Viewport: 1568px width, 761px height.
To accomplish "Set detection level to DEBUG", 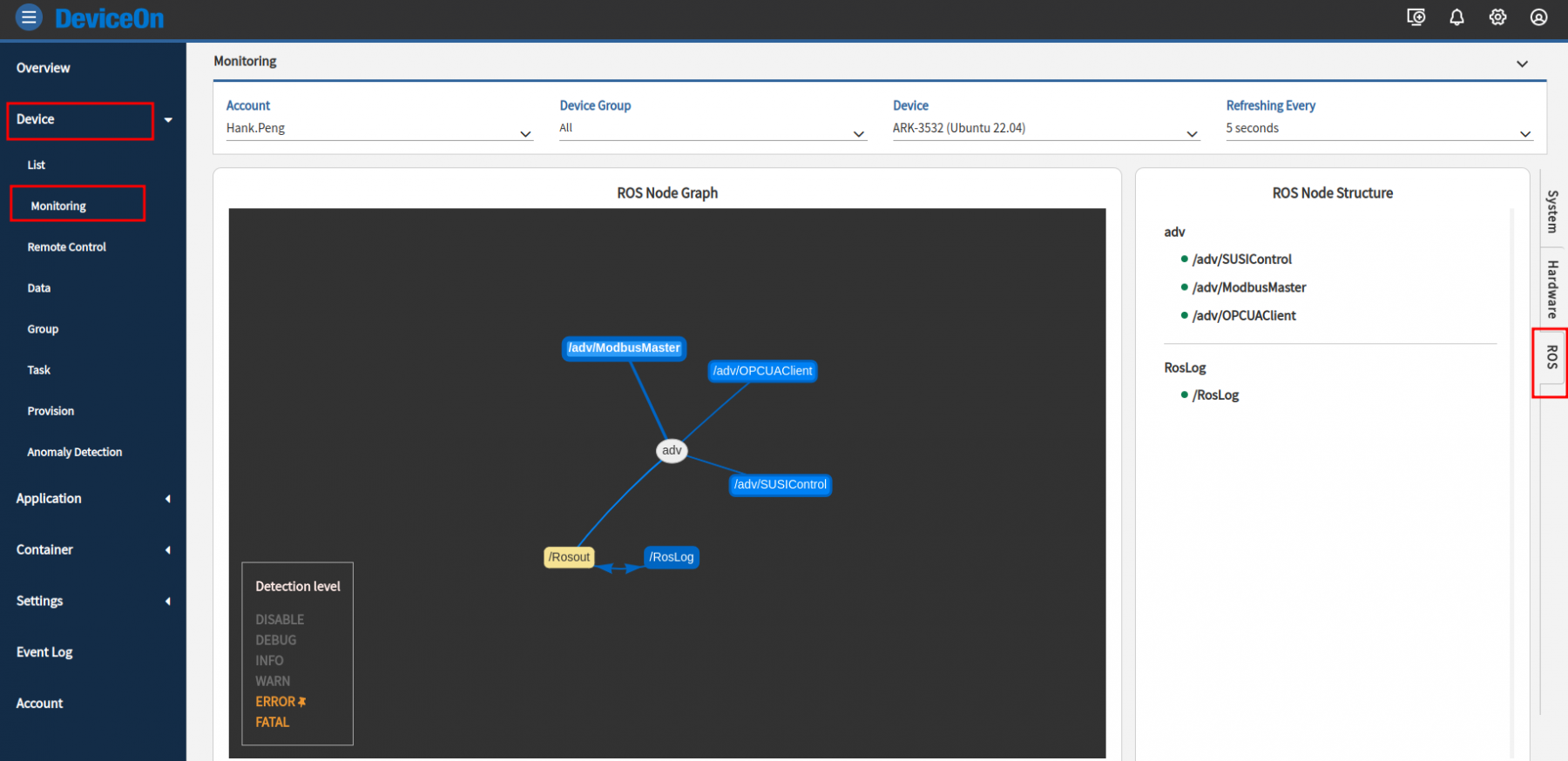I will pos(275,640).
